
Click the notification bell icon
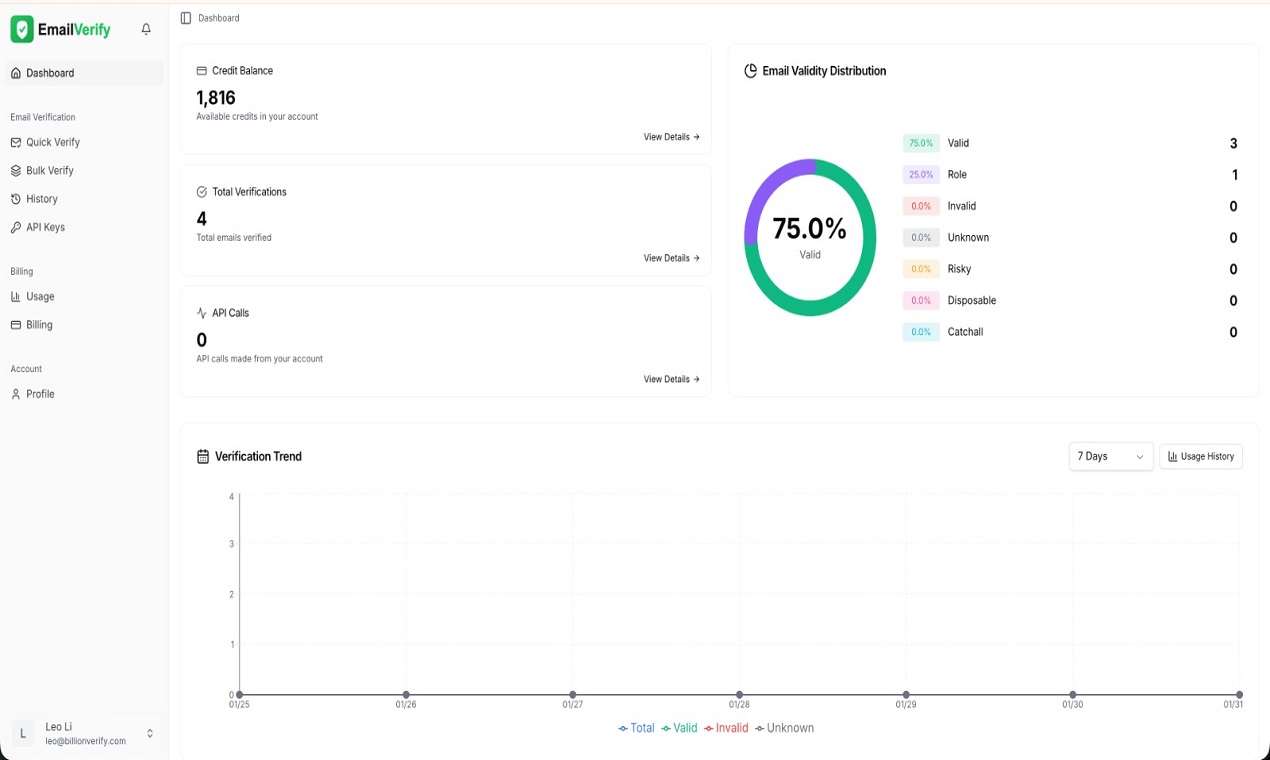(146, 29)
